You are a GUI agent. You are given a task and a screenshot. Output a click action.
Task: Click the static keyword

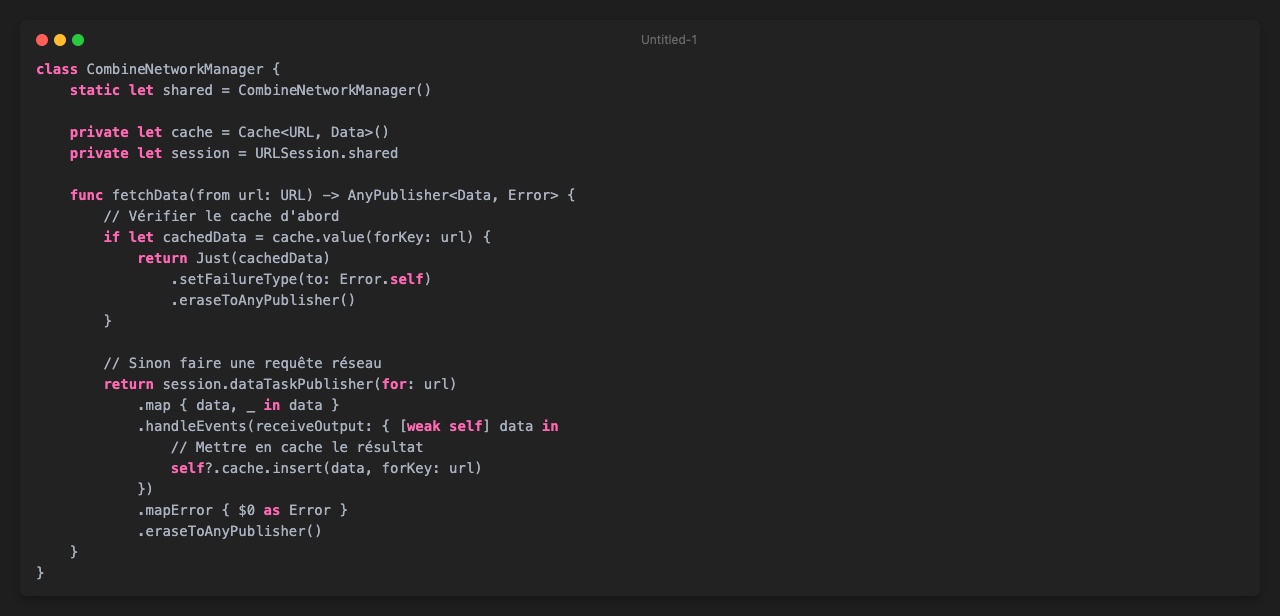pyautogui.click(x=95, y=90)
